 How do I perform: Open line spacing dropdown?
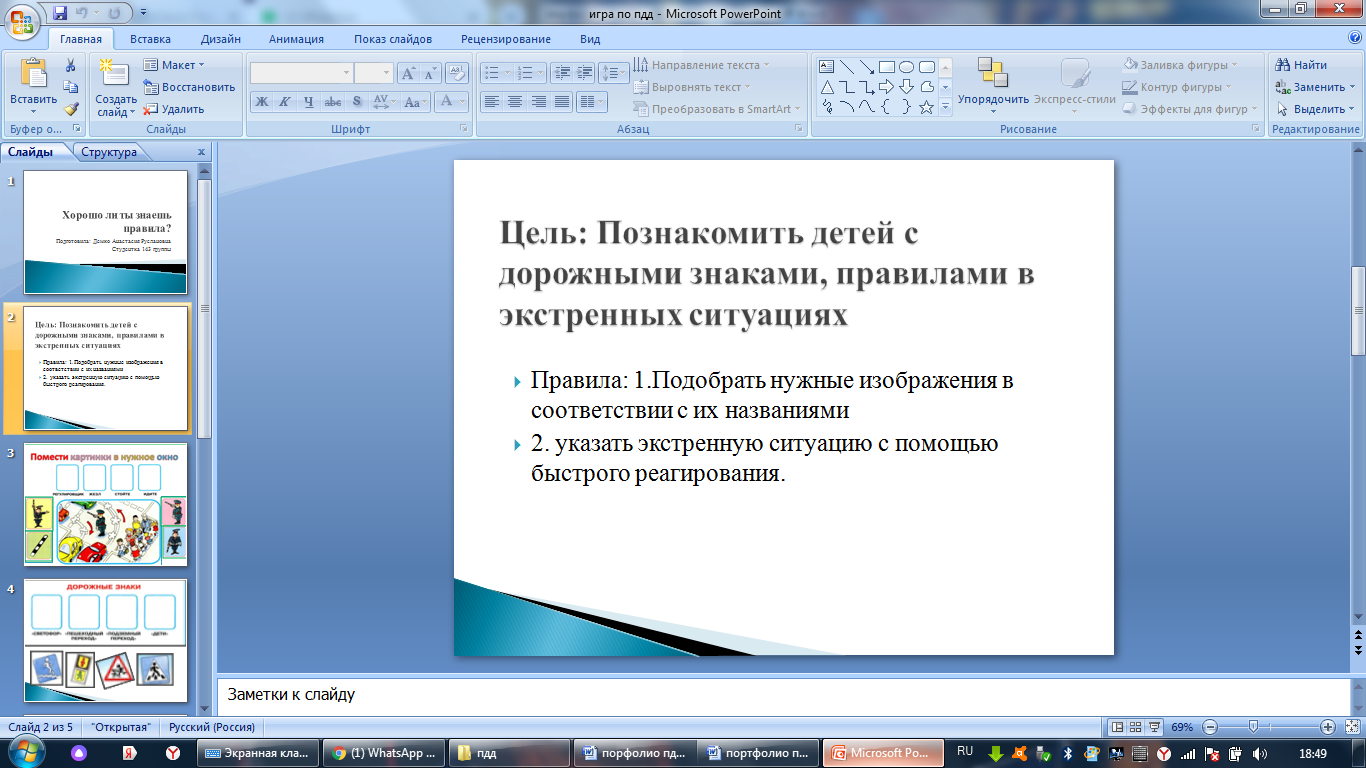click(614, 73)
